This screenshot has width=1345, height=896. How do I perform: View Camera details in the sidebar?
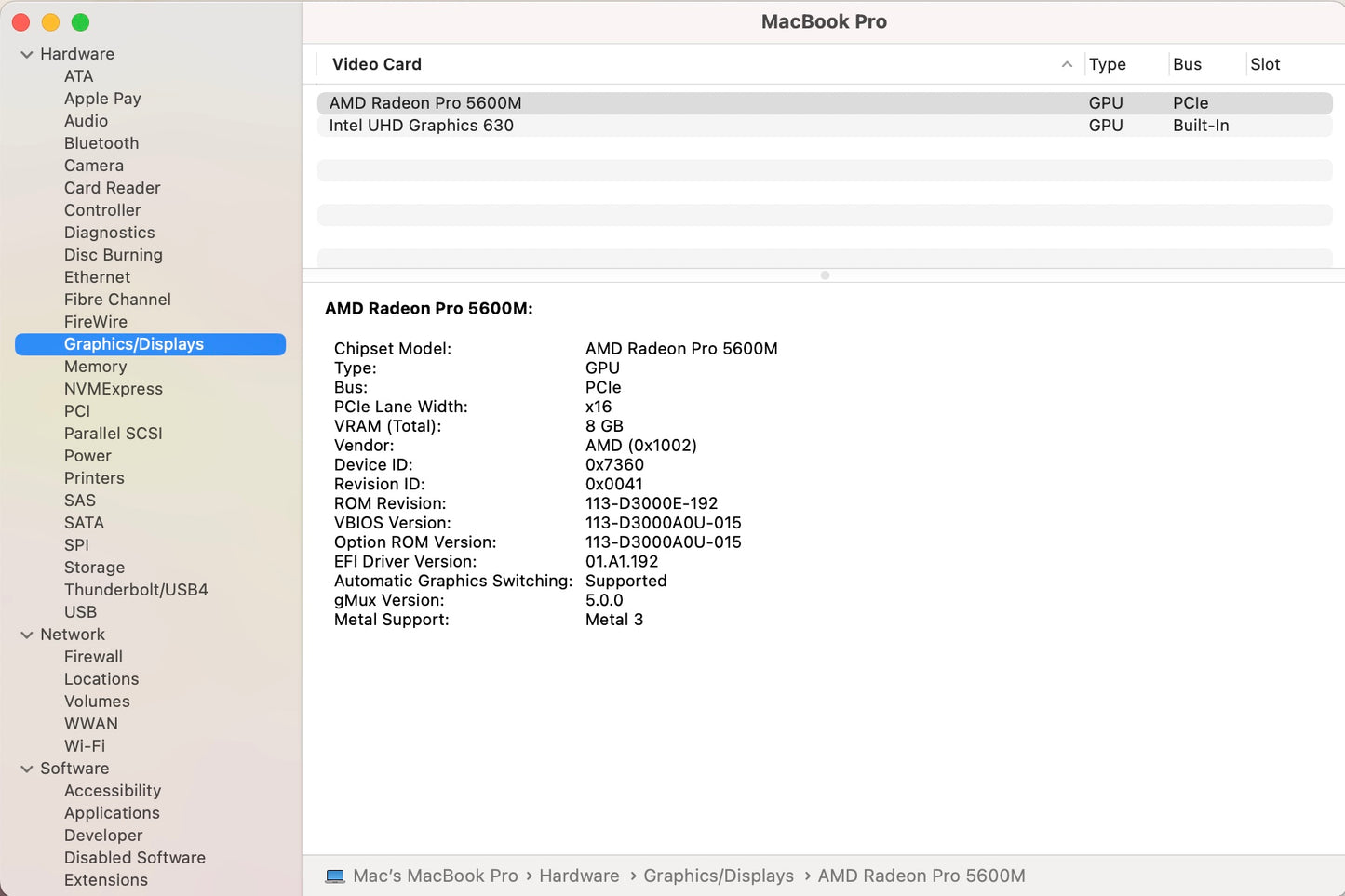point(93,166)
